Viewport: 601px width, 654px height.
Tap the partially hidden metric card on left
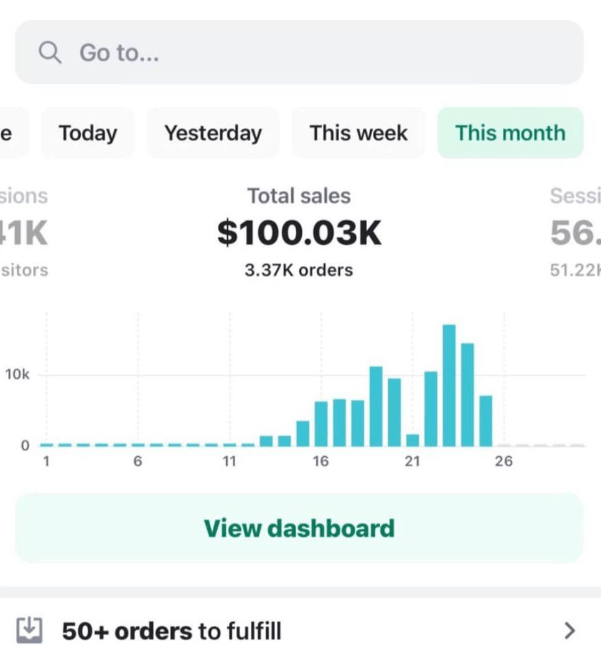[22, 232]
